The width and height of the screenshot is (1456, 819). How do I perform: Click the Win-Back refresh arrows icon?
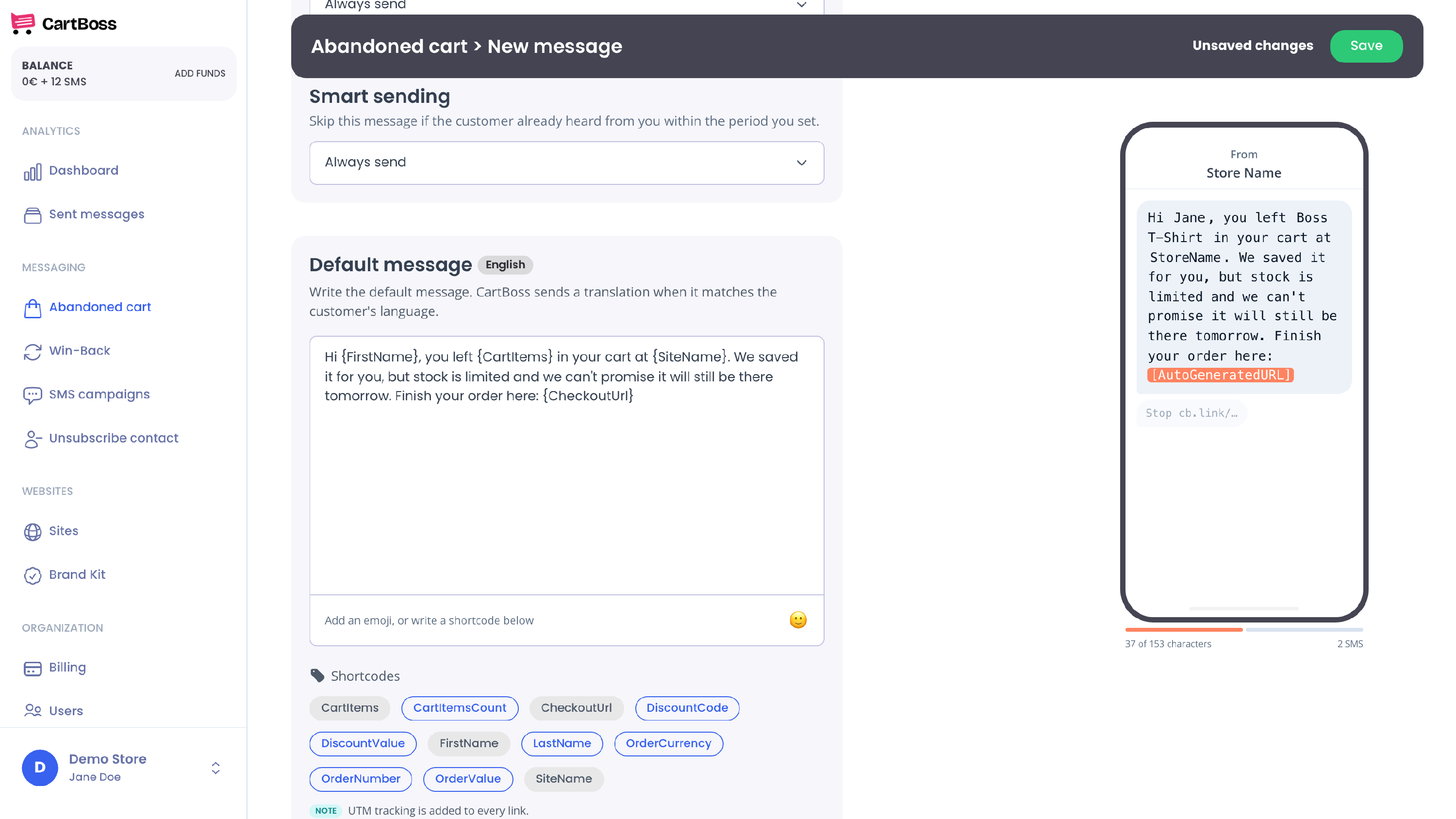pos(32,352)
